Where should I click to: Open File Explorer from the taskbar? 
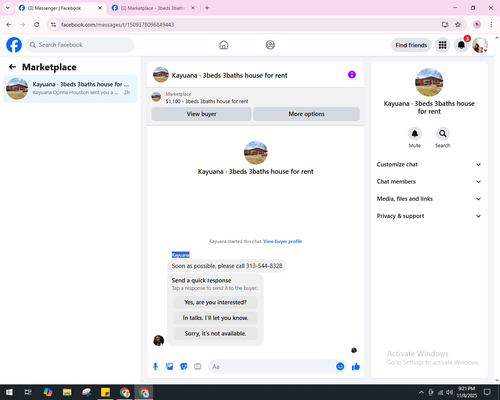[67, 392]
